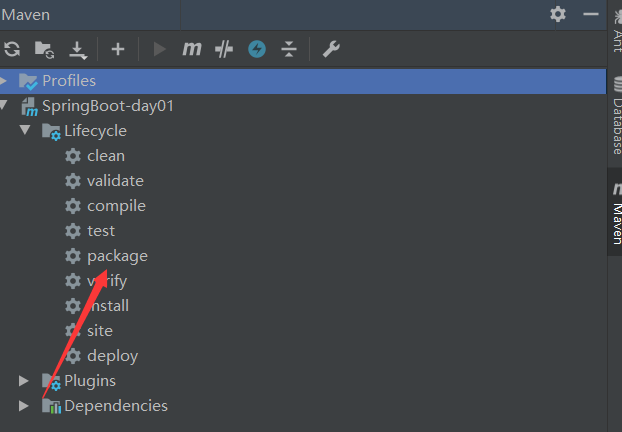Switch to the Database side tab

coord(616,116)
